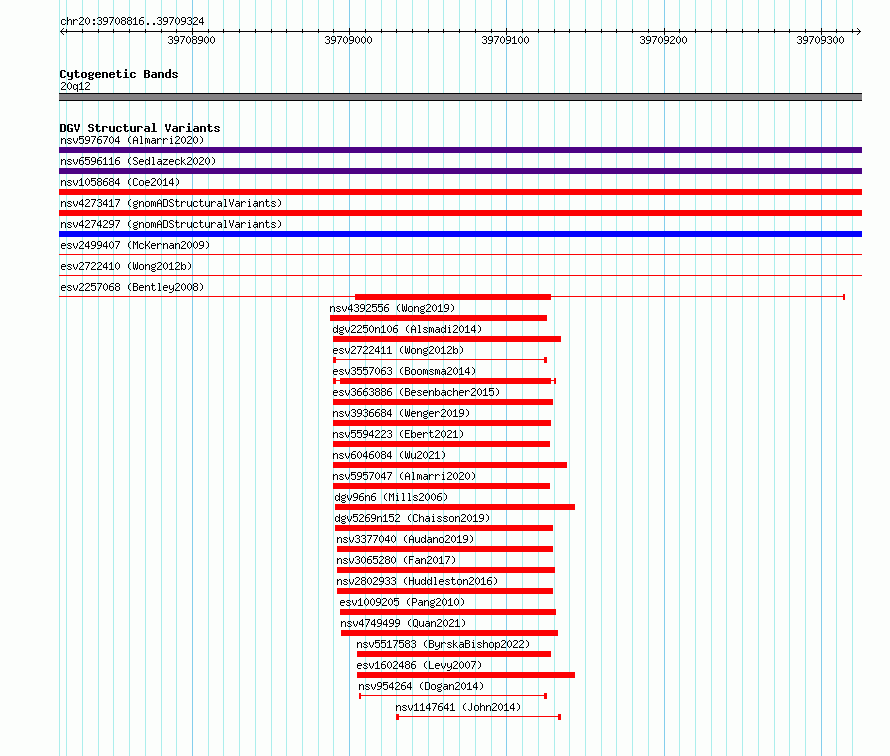Open nsv5594223 (Ebert2021) variant

tap(398, 434)
